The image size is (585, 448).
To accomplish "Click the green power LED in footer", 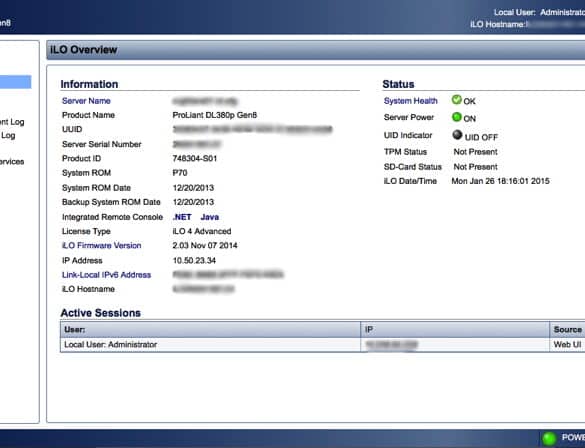I will (549, 439).
